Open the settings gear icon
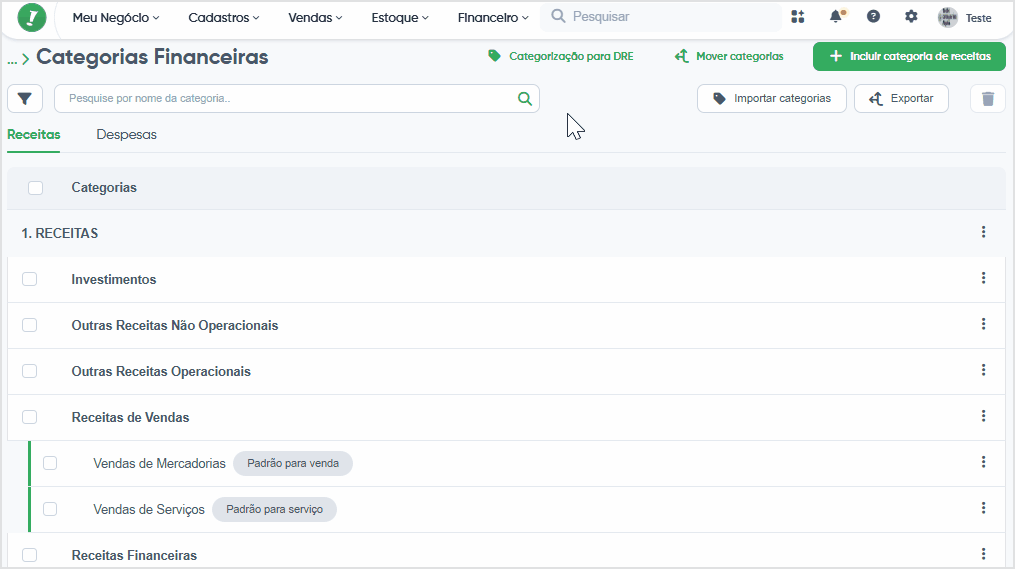The image size is (1015, 569). [x=911, y=17]
